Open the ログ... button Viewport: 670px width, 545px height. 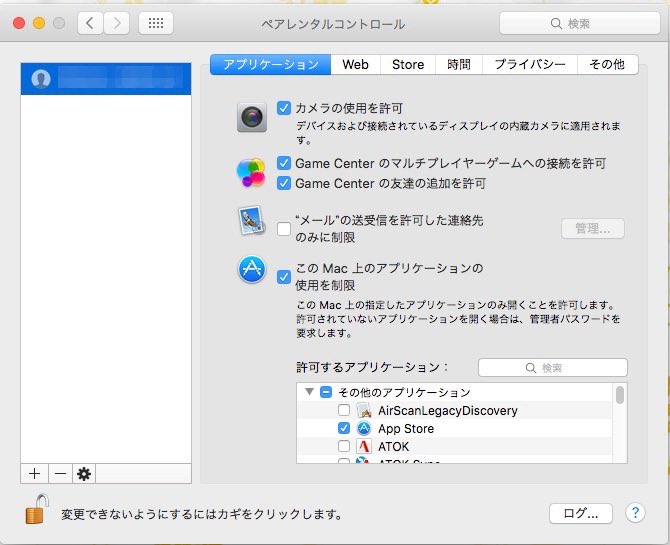pos(581,513)
